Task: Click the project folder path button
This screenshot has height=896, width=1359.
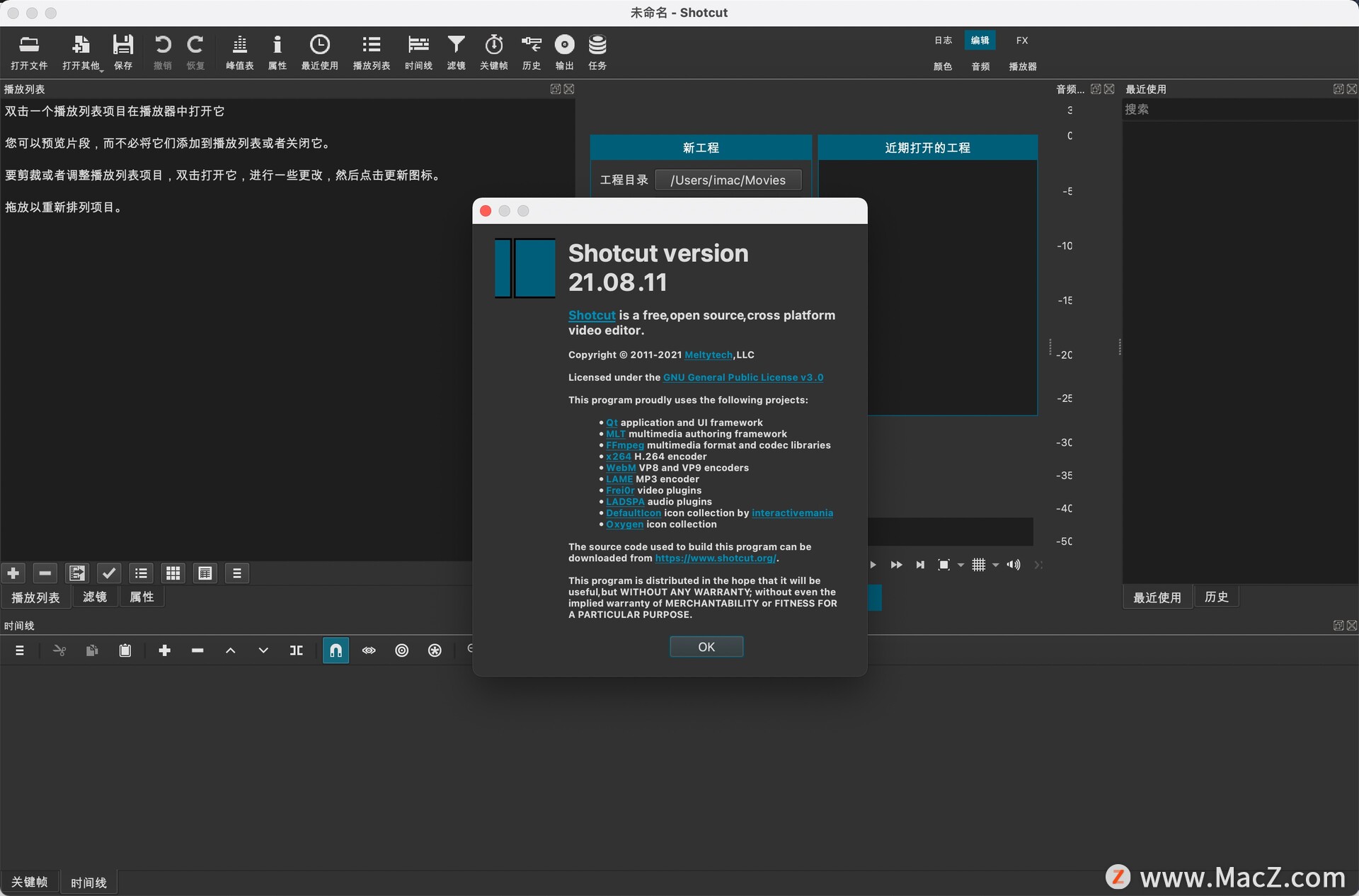Action: pos(728,180)
